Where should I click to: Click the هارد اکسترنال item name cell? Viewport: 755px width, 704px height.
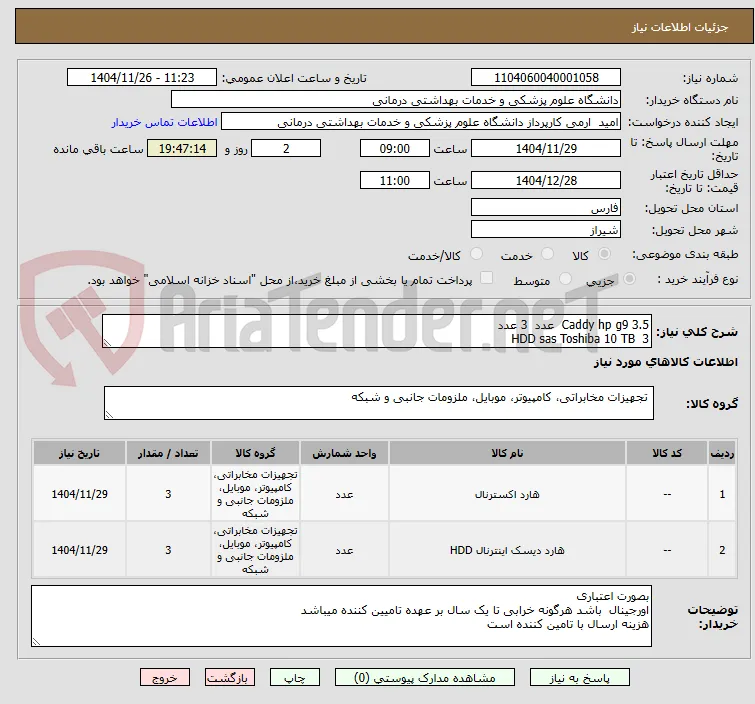[x=507, y=494]
